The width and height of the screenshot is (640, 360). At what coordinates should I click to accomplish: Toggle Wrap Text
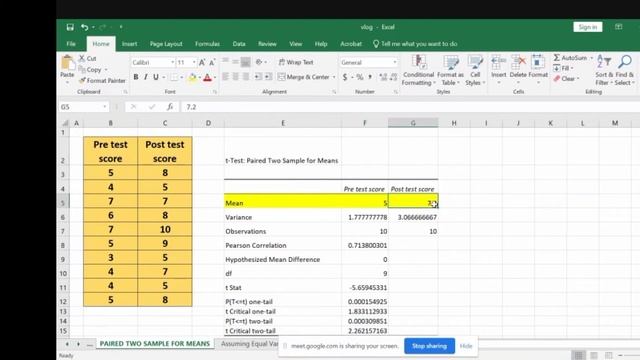pyautogui.click(x=296, y=62)
